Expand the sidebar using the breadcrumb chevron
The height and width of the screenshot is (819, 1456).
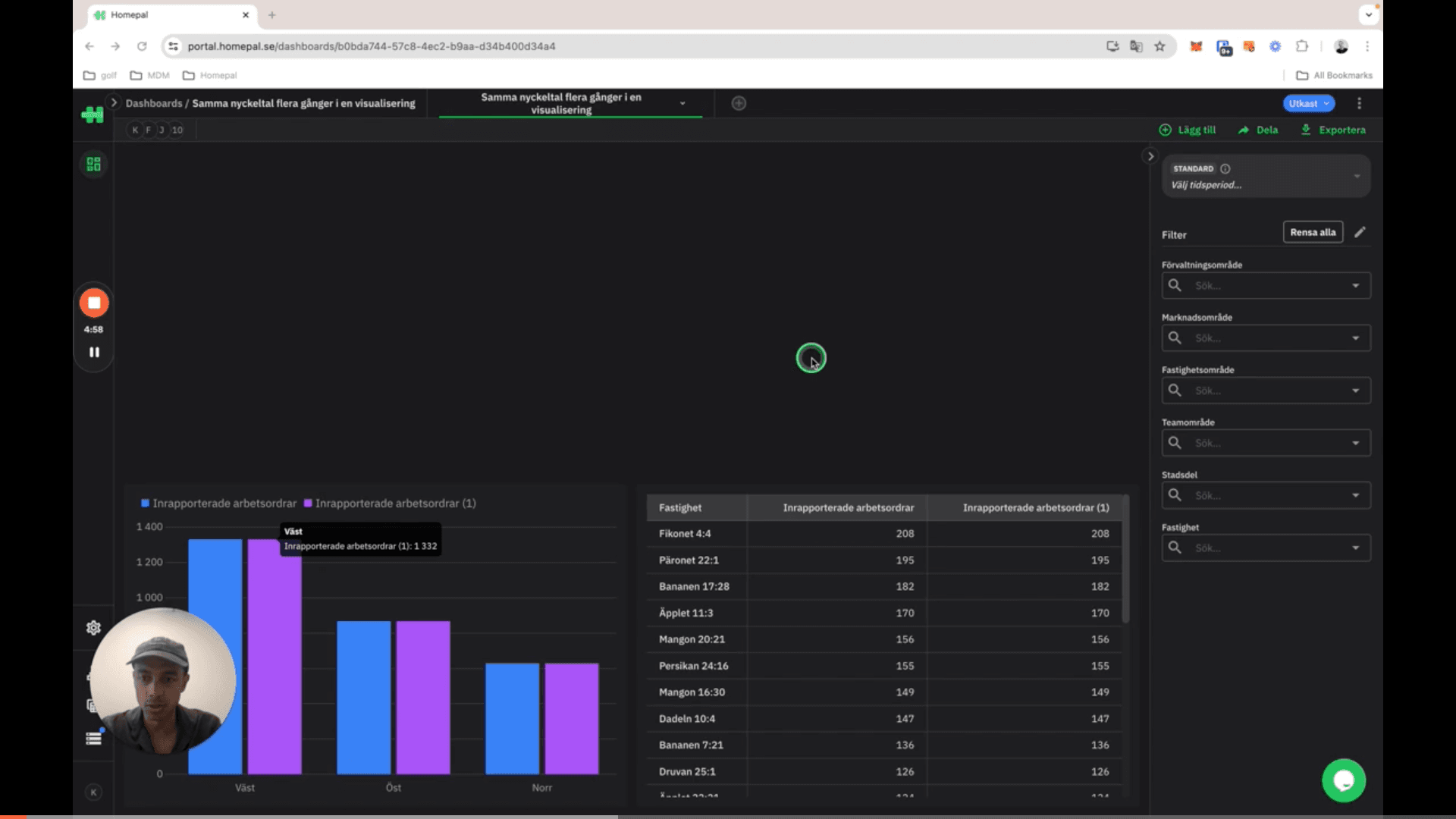[x=114, y=102]
